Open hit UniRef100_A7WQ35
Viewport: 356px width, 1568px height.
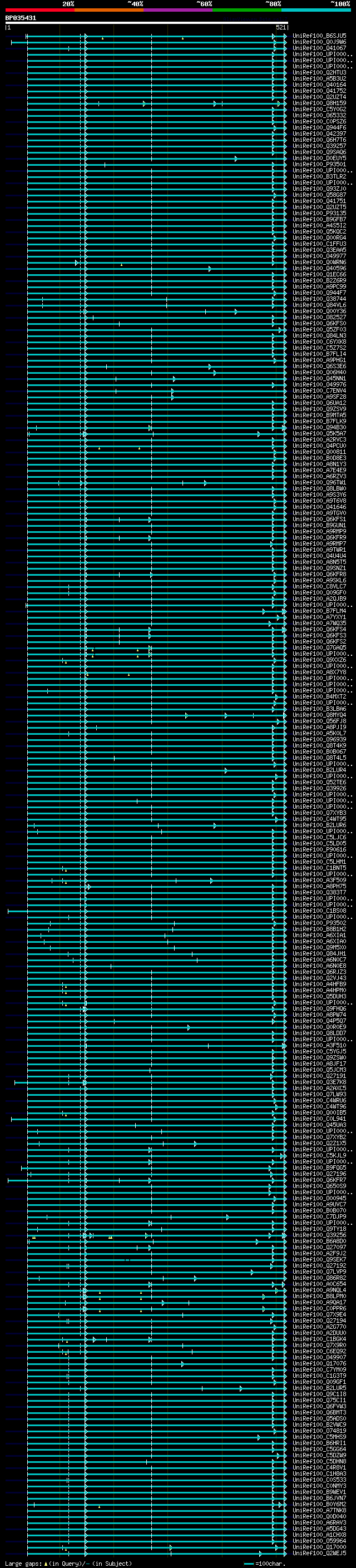[x=319, y=624]
